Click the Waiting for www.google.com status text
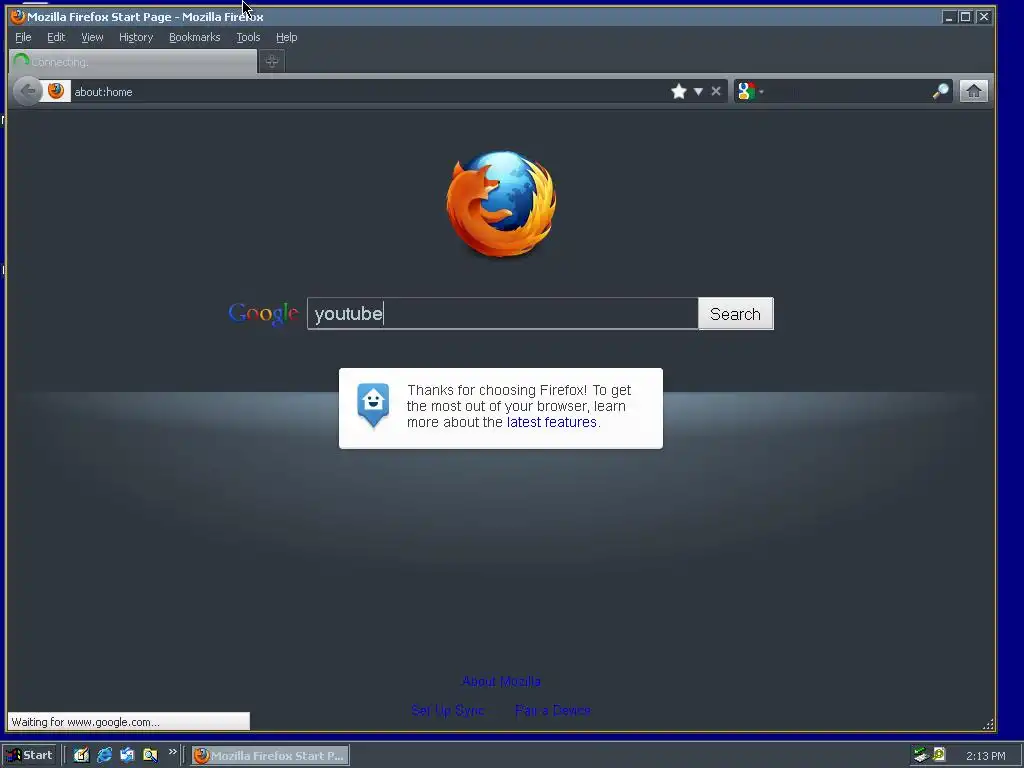 [x=86, y=722]
